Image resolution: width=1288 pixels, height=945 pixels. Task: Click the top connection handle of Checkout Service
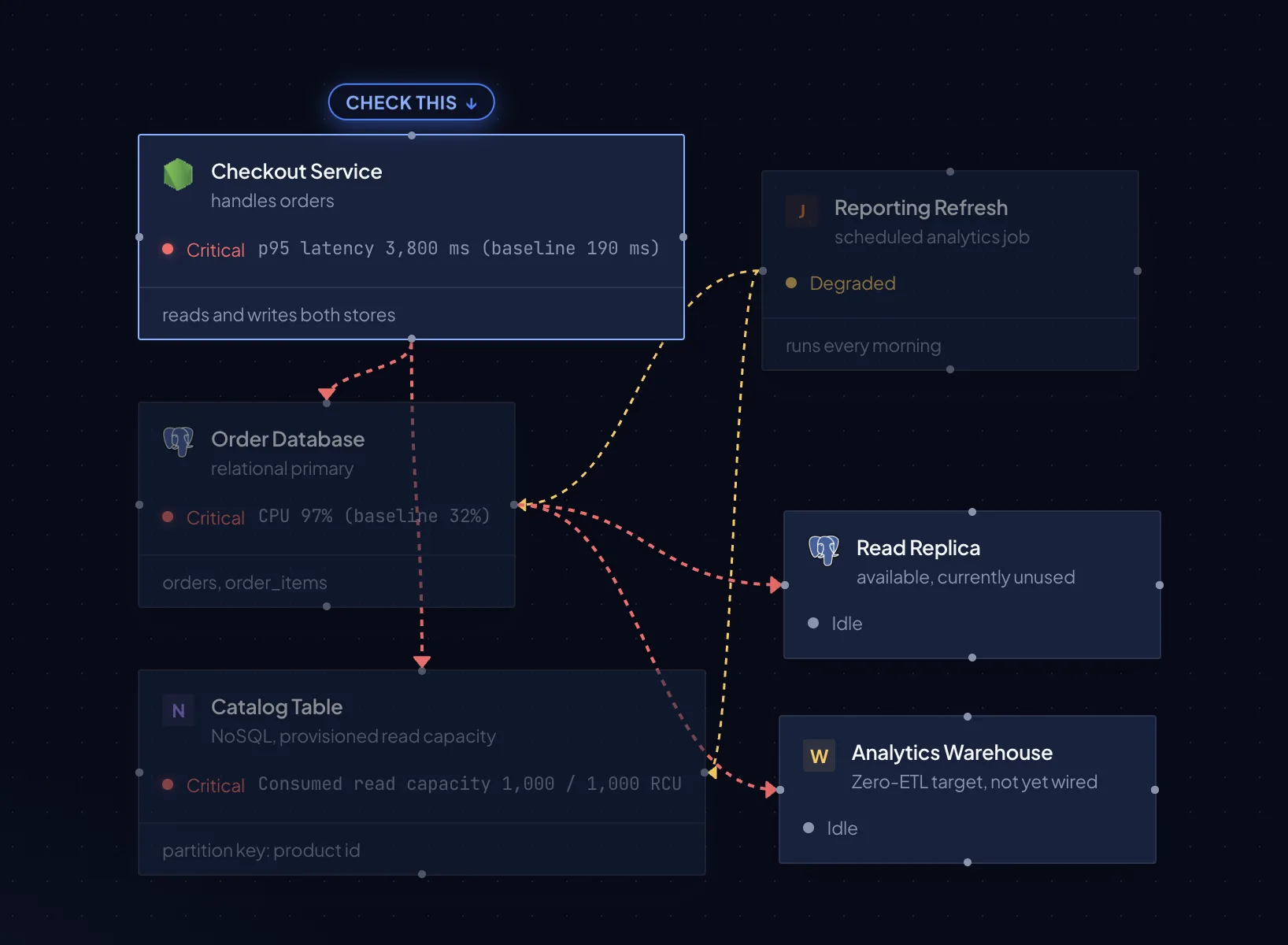(412, 135)
